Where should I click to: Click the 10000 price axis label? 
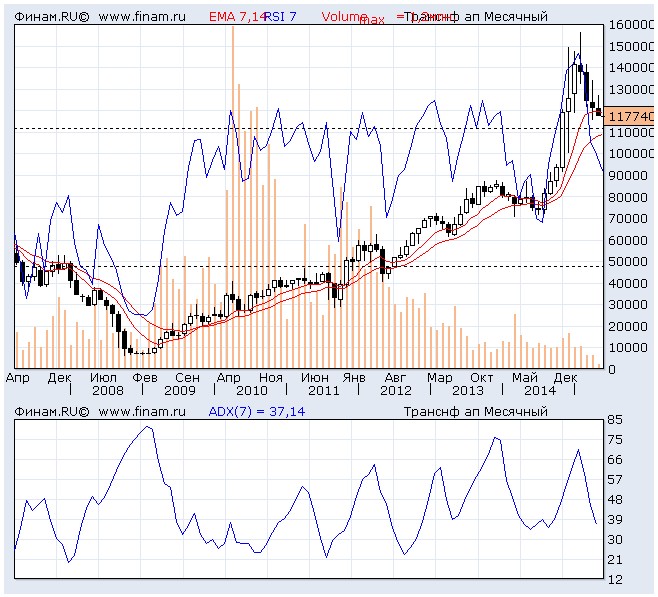tap(628, 347)
